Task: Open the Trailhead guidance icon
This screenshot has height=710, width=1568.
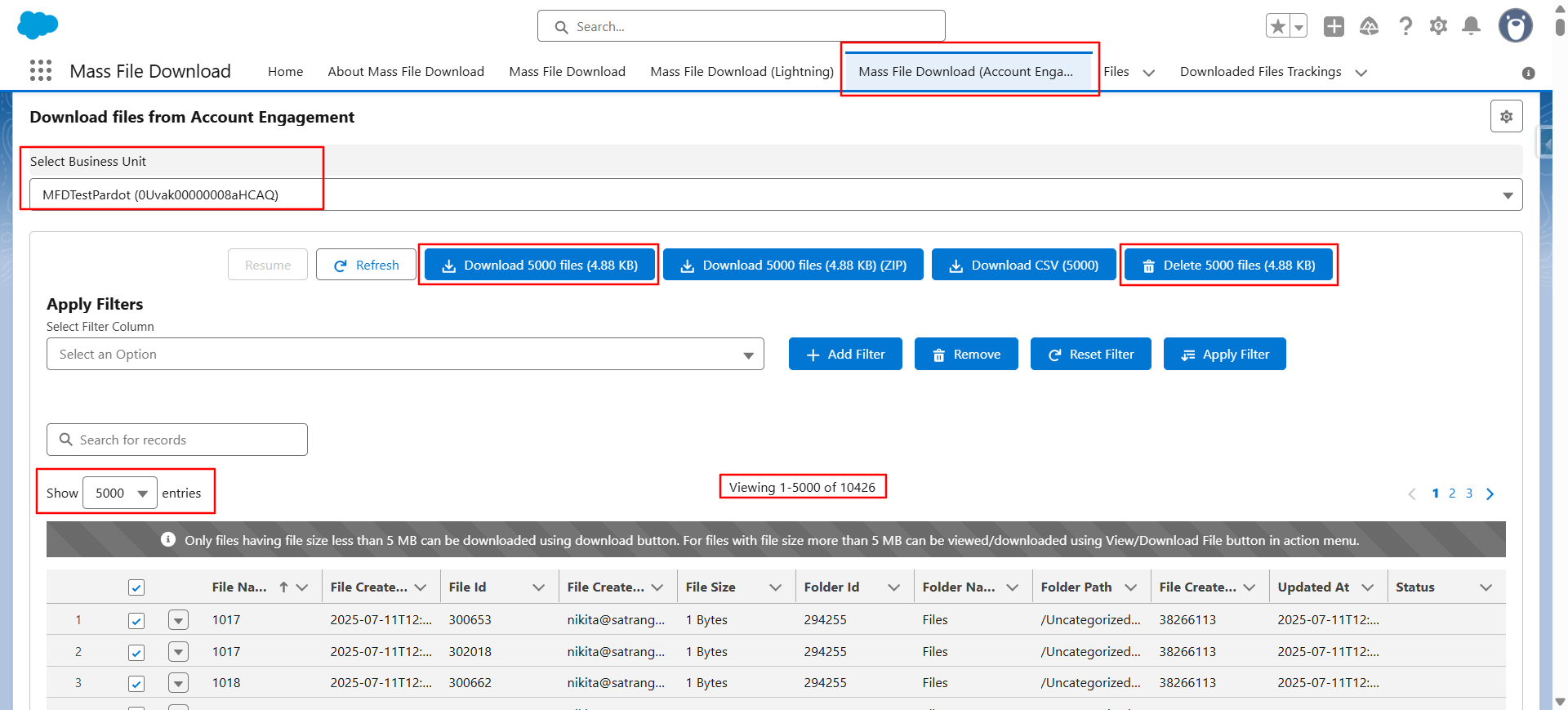Action: [x=1370, y=26]
